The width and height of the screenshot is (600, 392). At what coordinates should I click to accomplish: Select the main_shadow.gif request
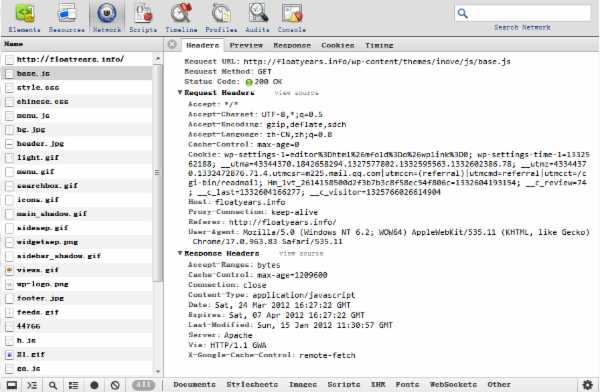coord(77,214)
